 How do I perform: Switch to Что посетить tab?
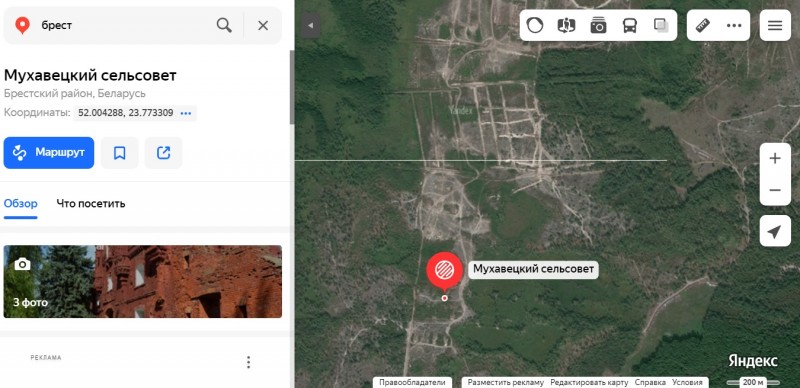91,204
